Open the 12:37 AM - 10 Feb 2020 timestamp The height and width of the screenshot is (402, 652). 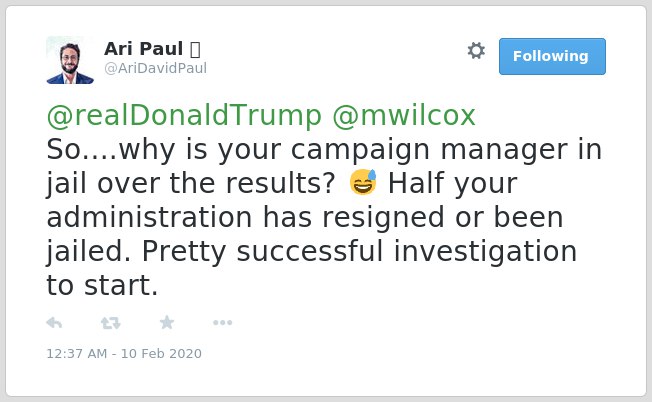point(124,353)
